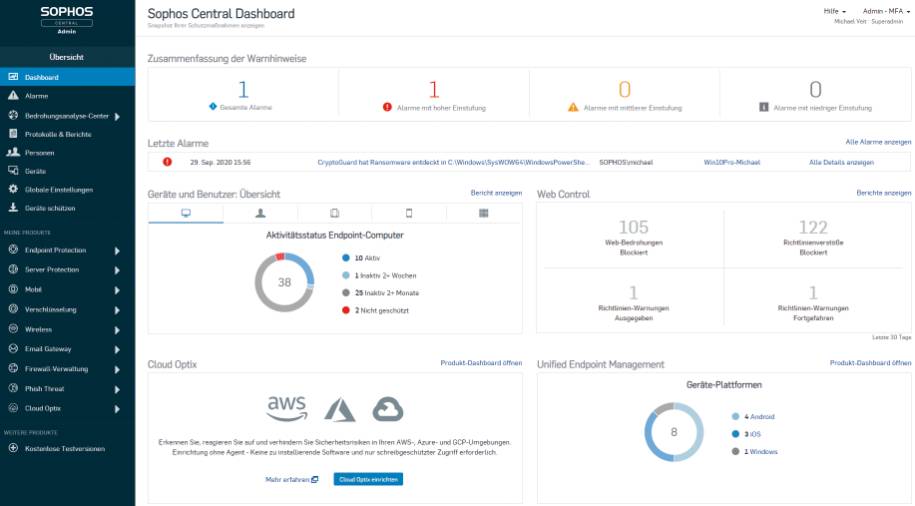
Task: Click the Kostenlose Testversionen plus icon
Action: [x=13, y=448]
